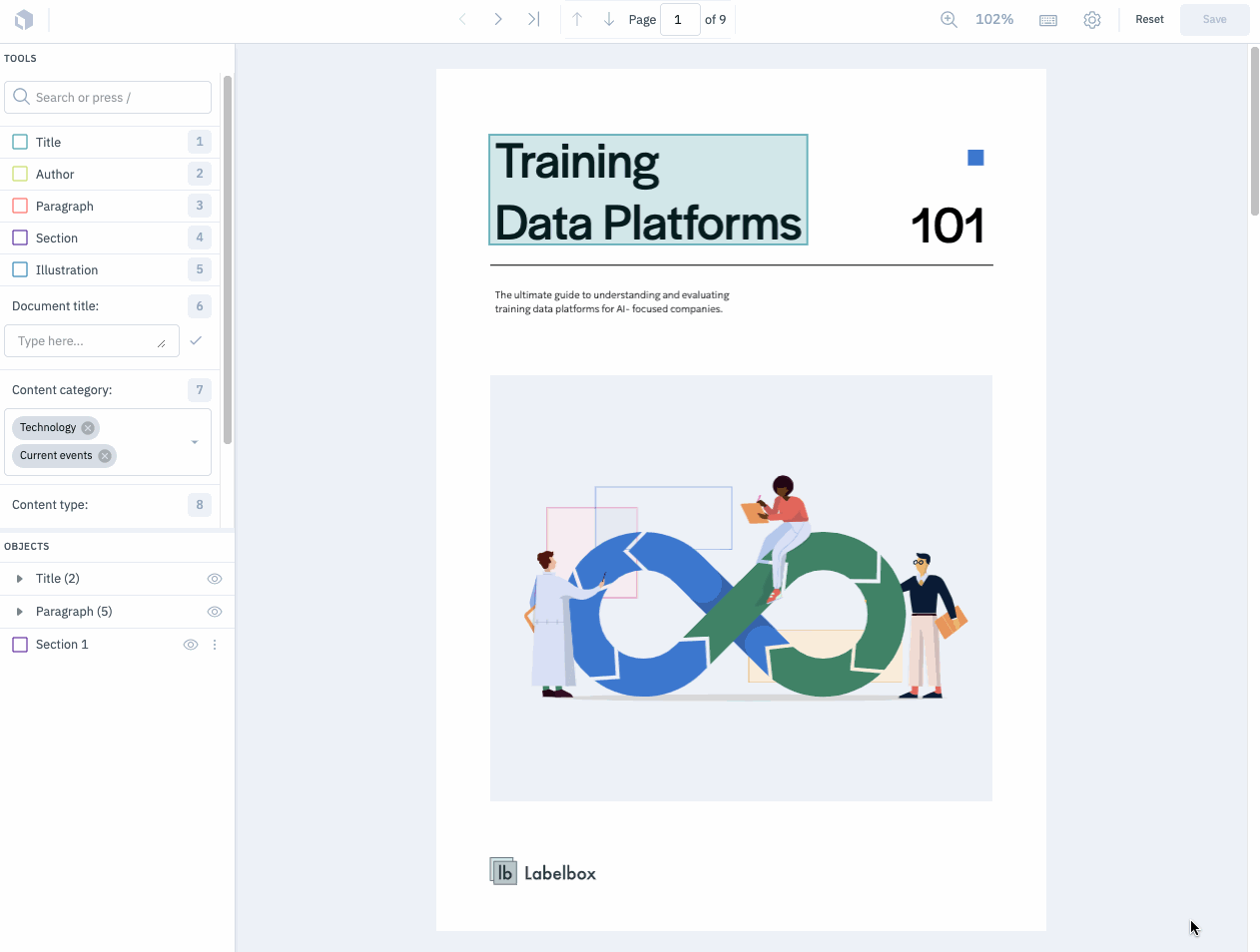The image size is (1260, 952).
Task: Select the Illustration annotation tool
Action: [110, 269]
